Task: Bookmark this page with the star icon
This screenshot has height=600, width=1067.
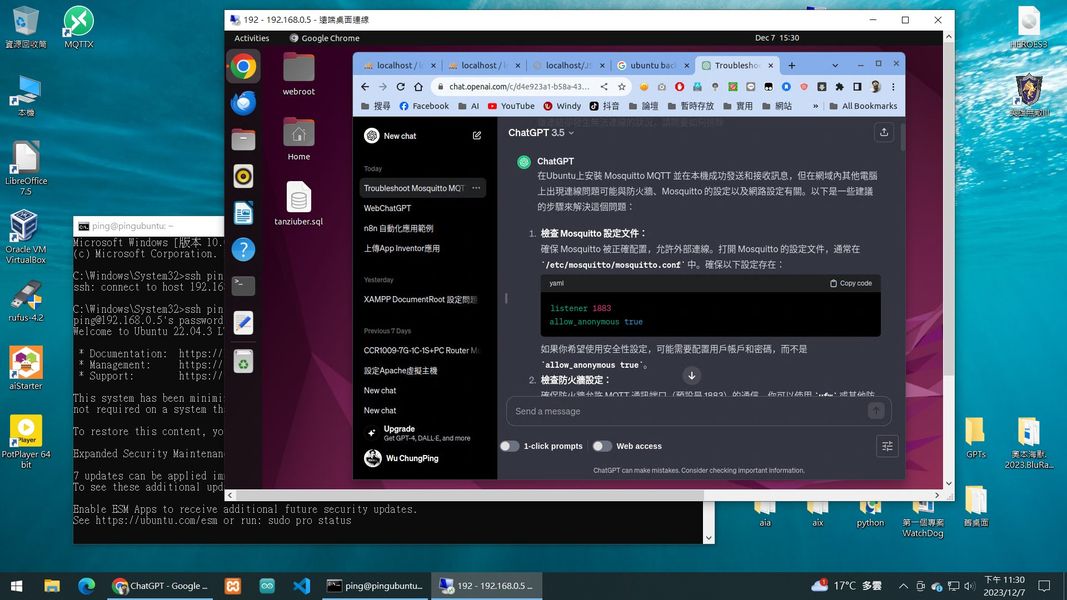Action: point(622,87)
